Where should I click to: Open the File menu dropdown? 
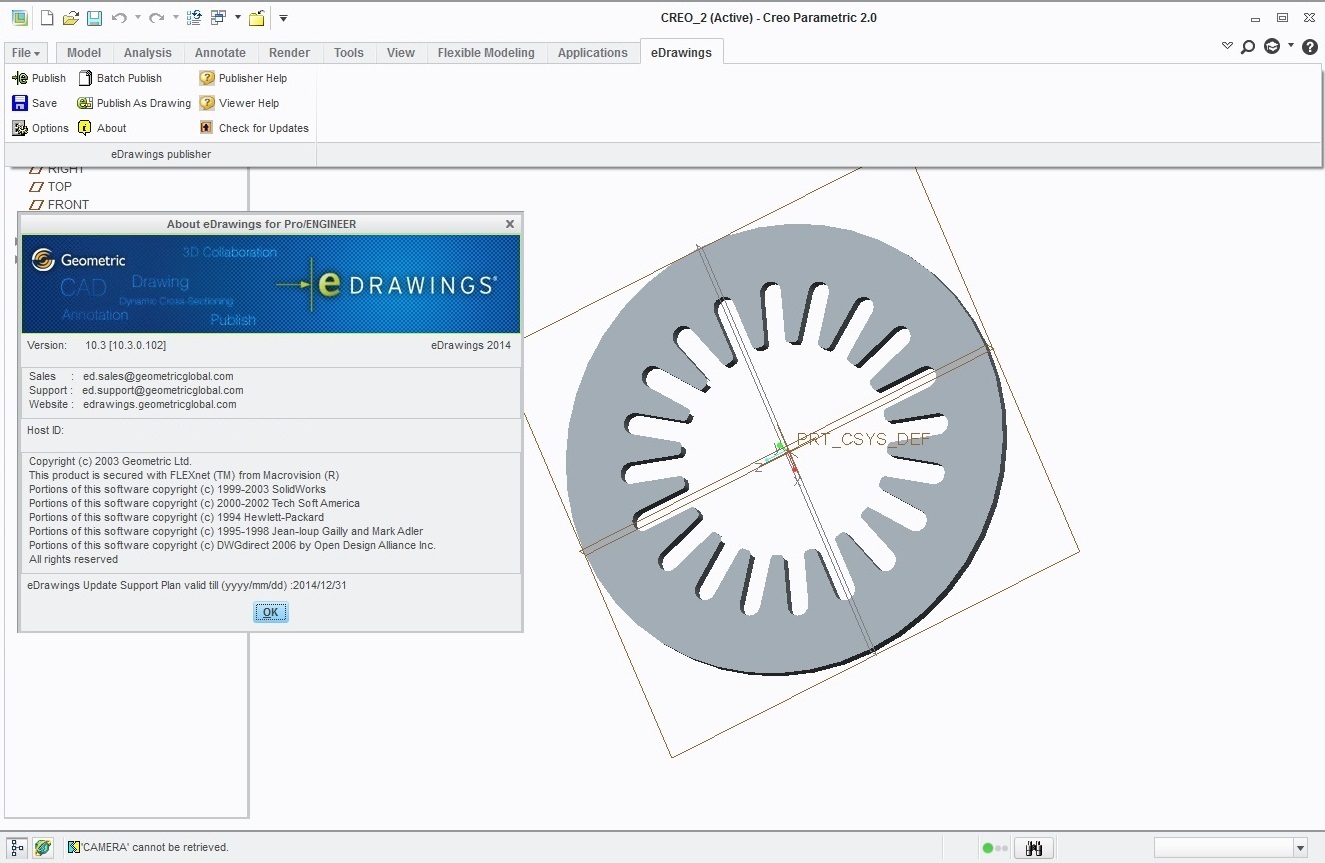pos(26,53)
